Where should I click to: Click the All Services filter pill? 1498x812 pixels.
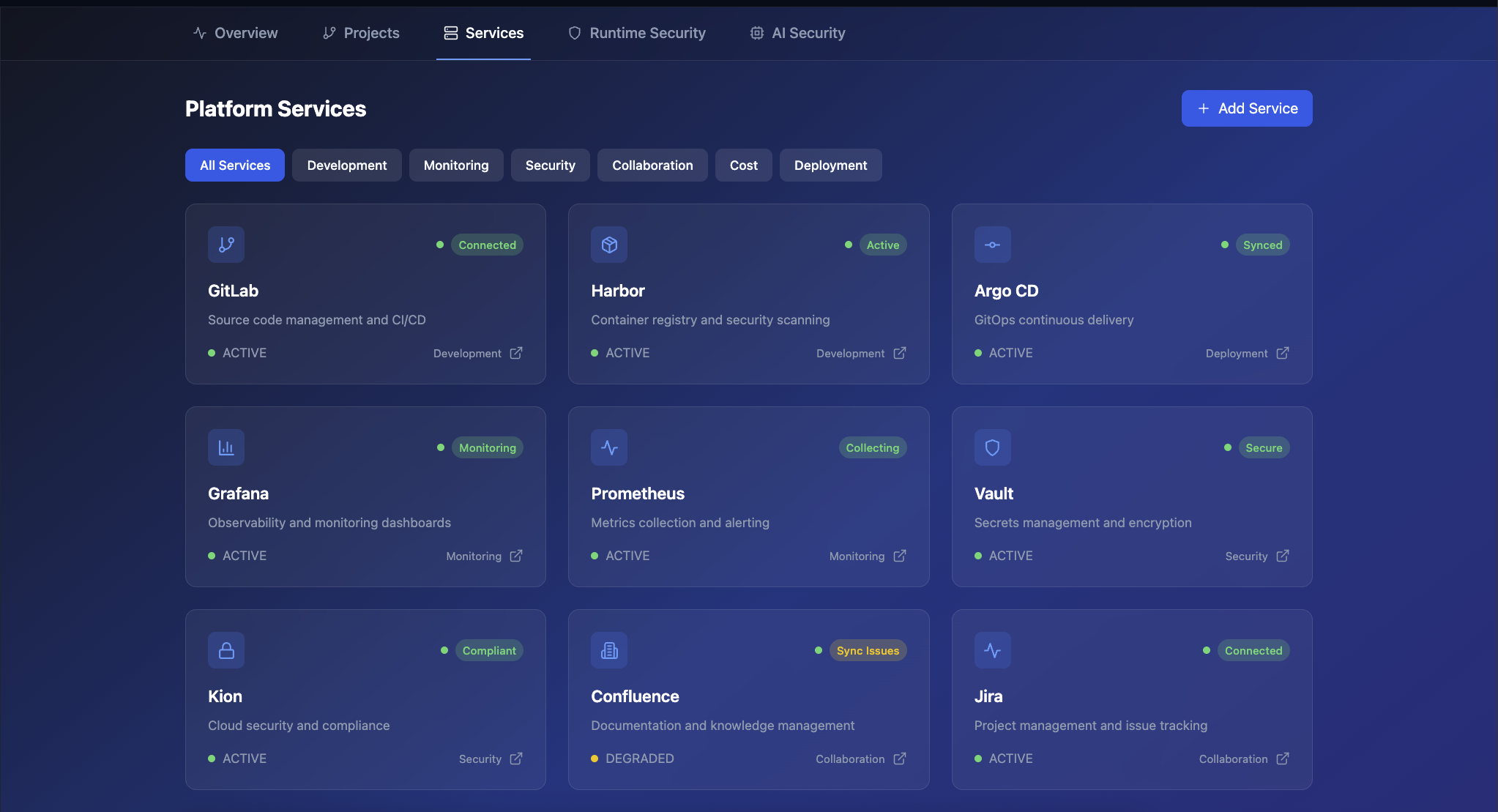234,165
